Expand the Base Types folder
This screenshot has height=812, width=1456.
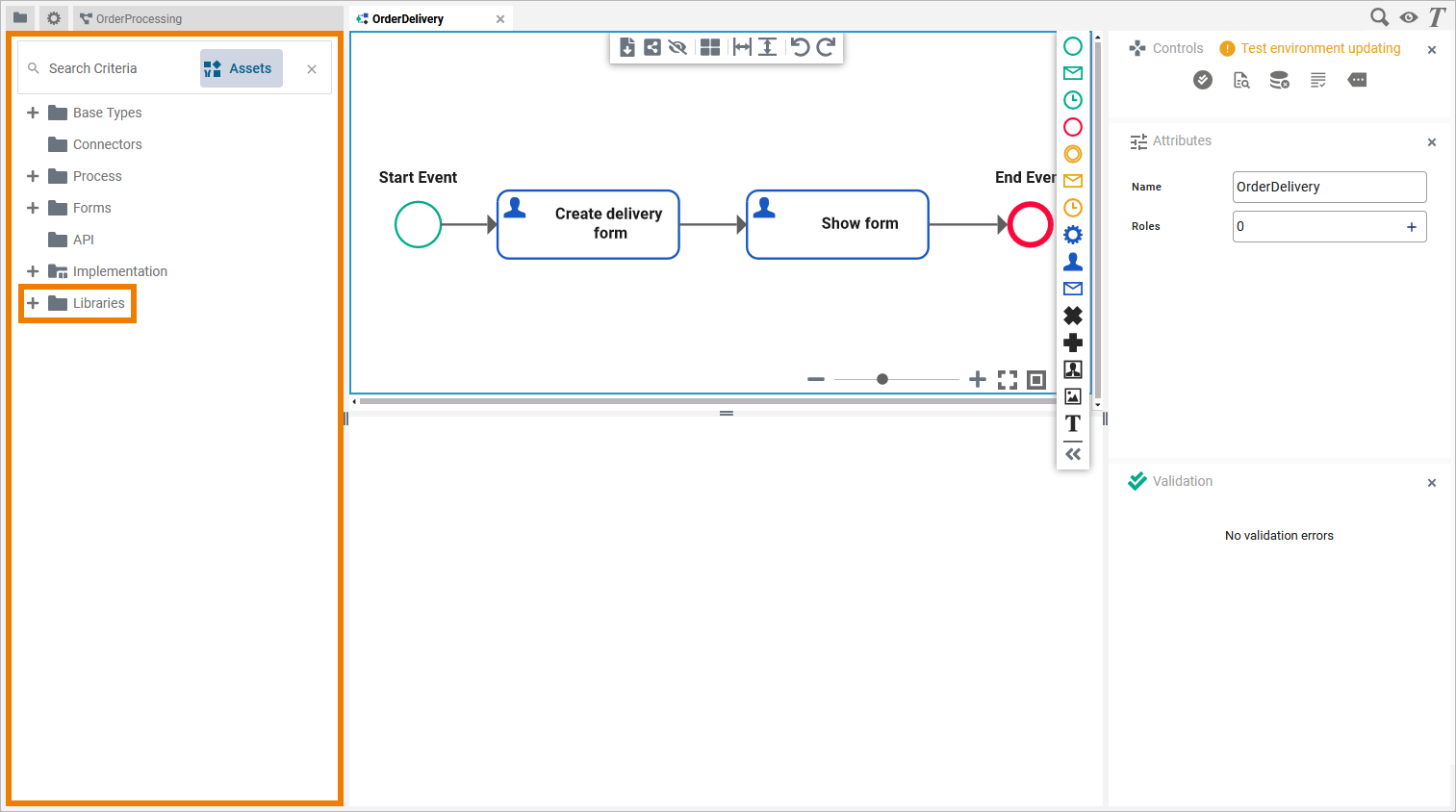coord(33,113)
